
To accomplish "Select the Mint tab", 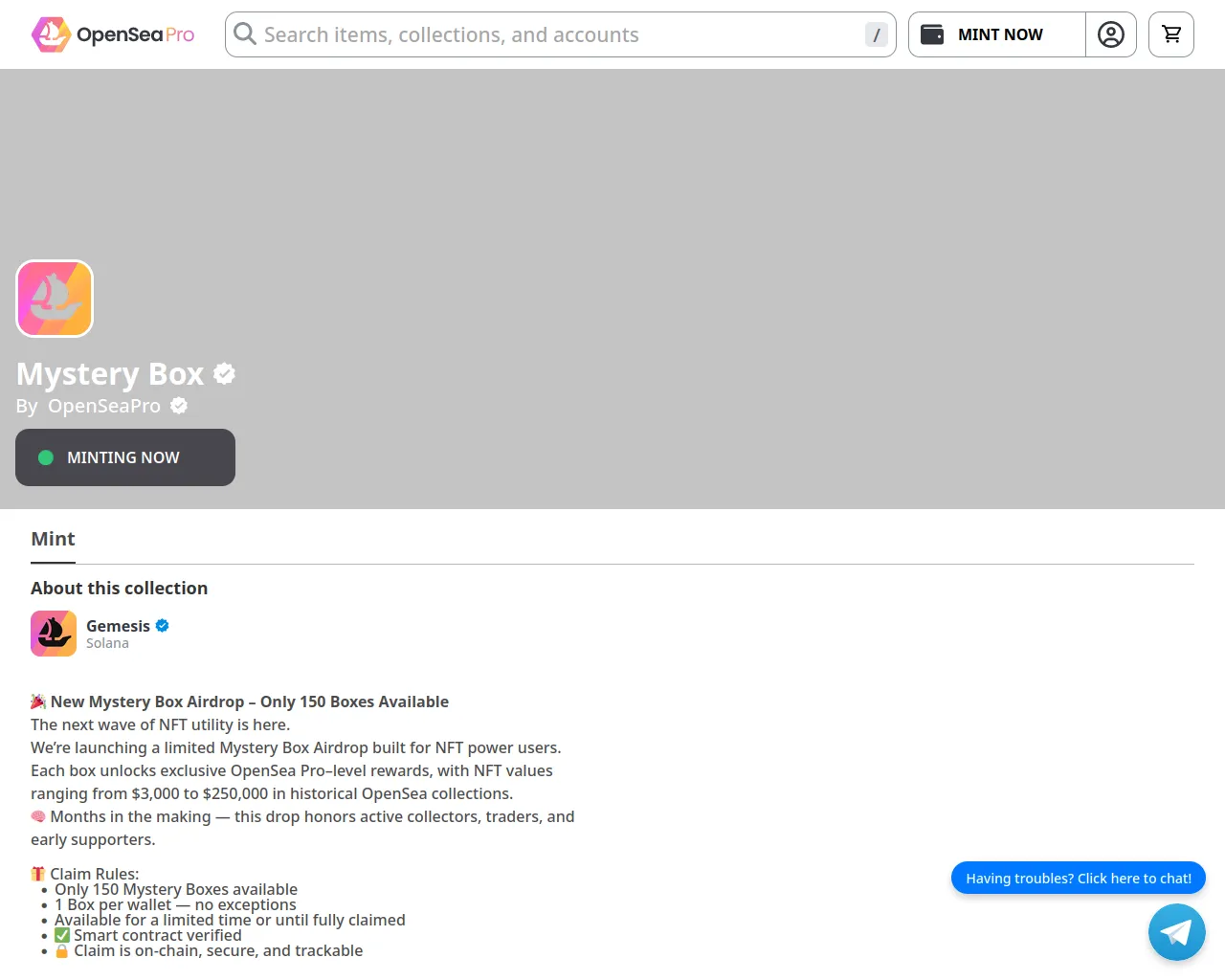I will [x=53, y=539].
